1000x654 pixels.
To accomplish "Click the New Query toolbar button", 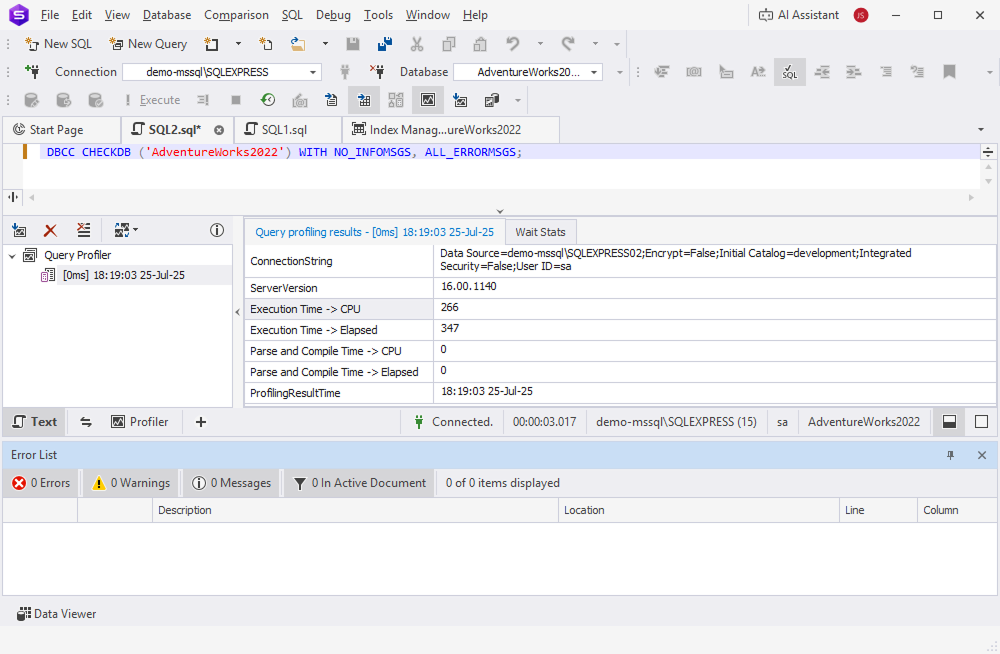I will [147, 44].
